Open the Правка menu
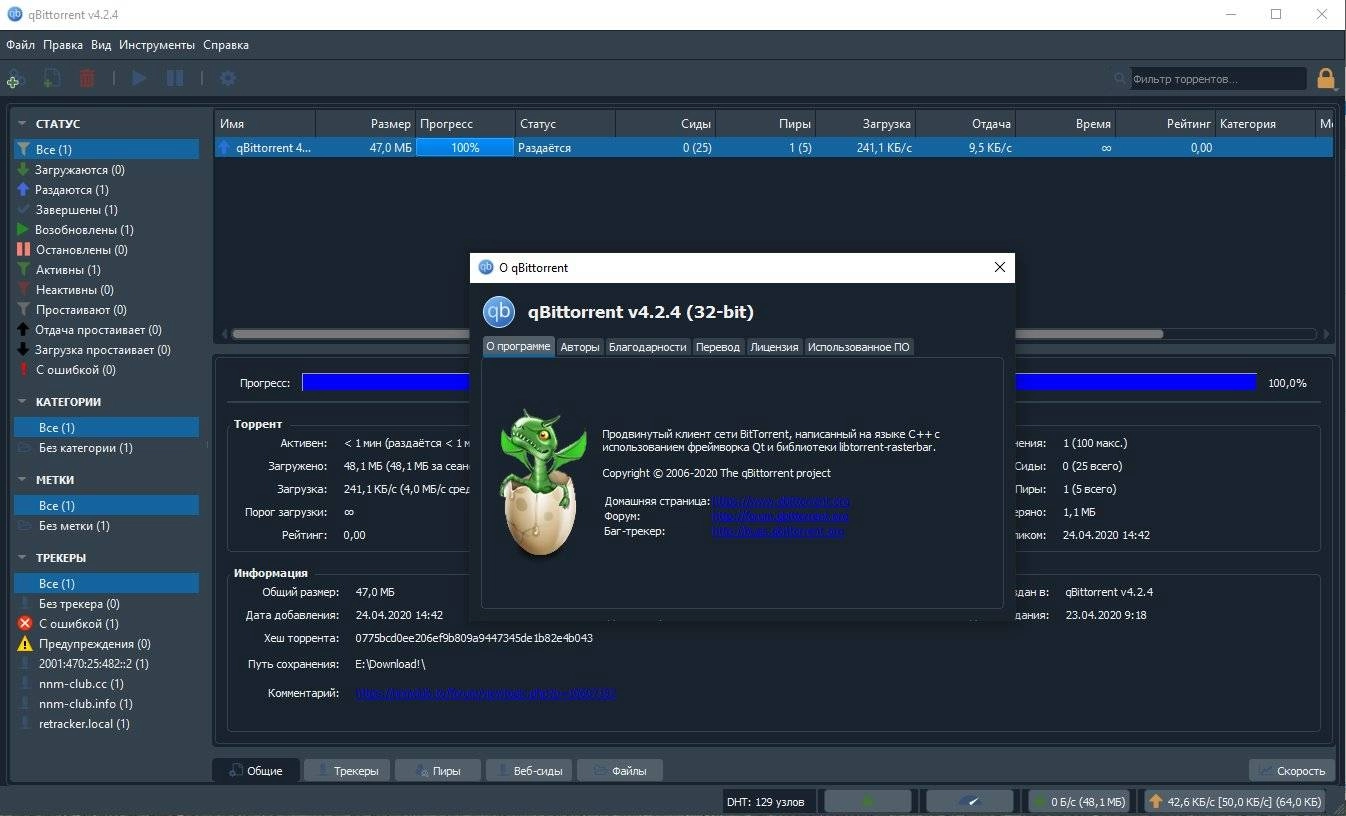Viewport: 1346px width, 816px height. 63,45
